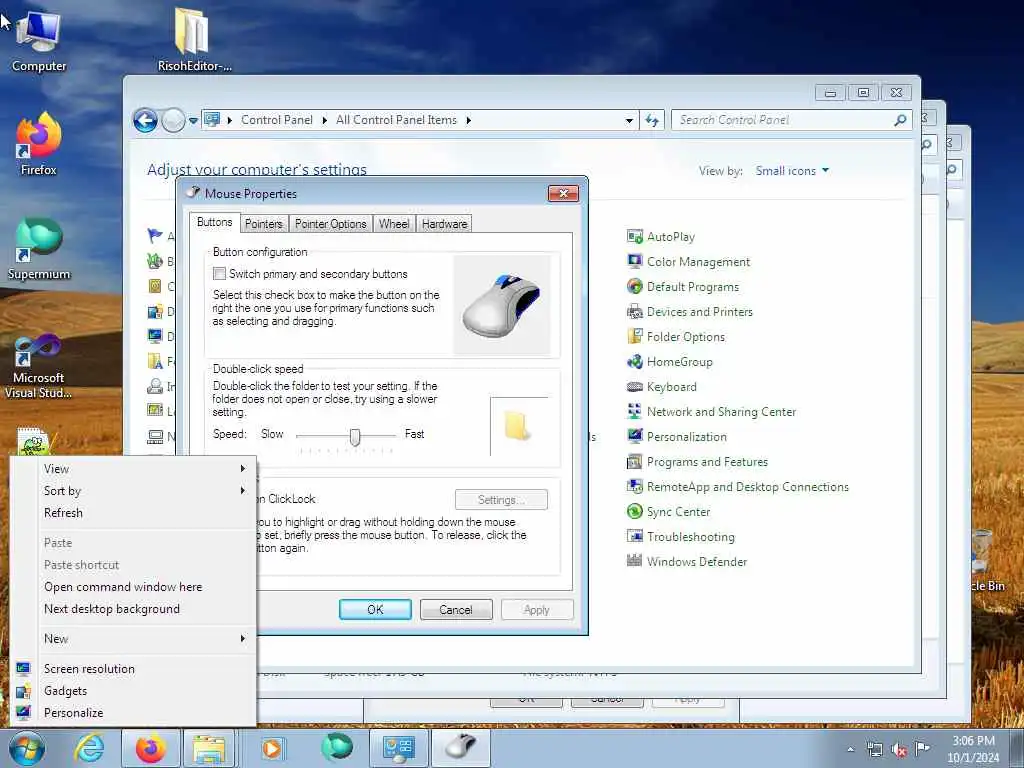Select the Firefox desktop shortcut
Screen dimensions: 1024x768
tap(39, 145)
